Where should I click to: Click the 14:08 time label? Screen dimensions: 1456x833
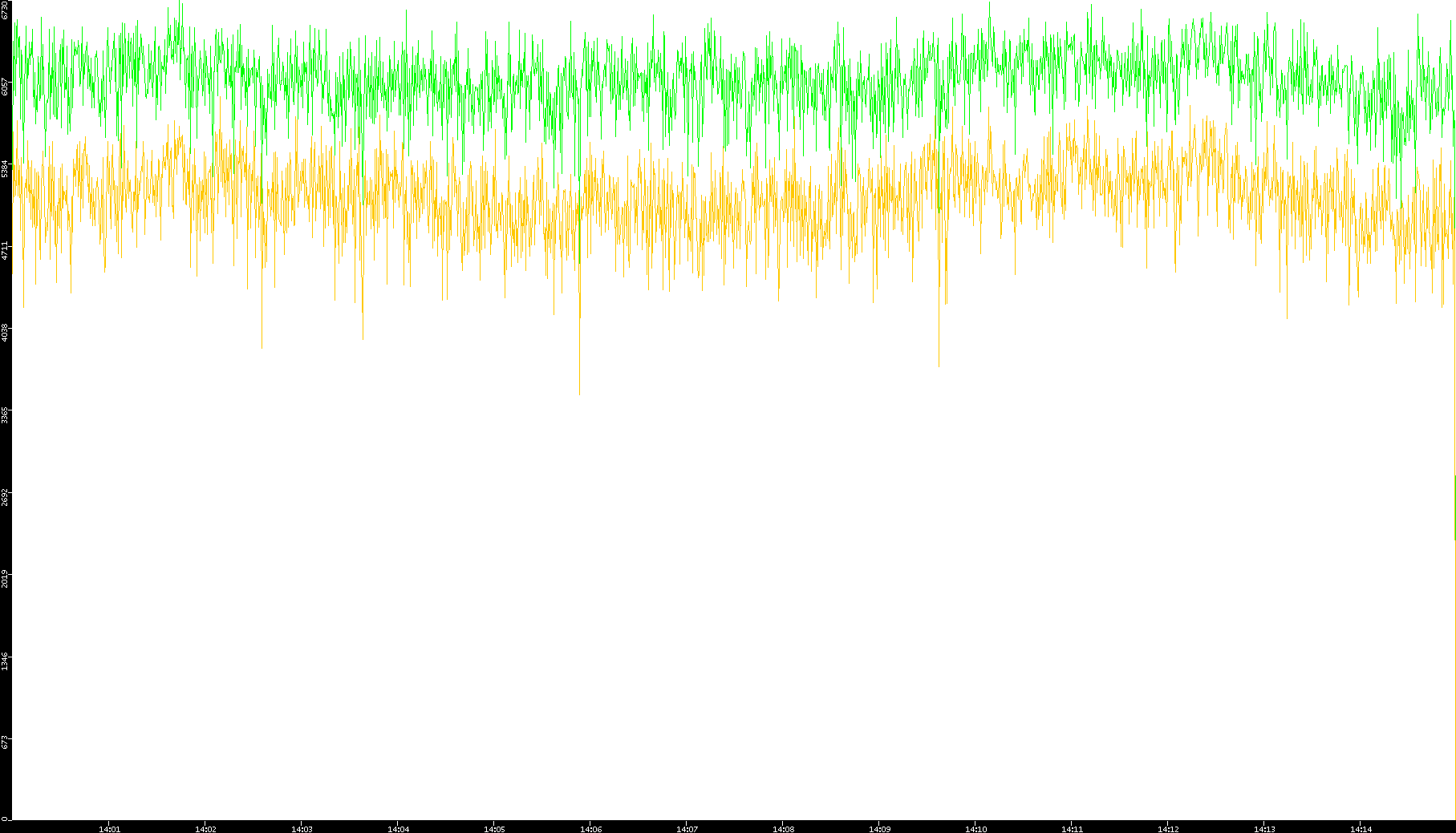[x=783, y=829]
